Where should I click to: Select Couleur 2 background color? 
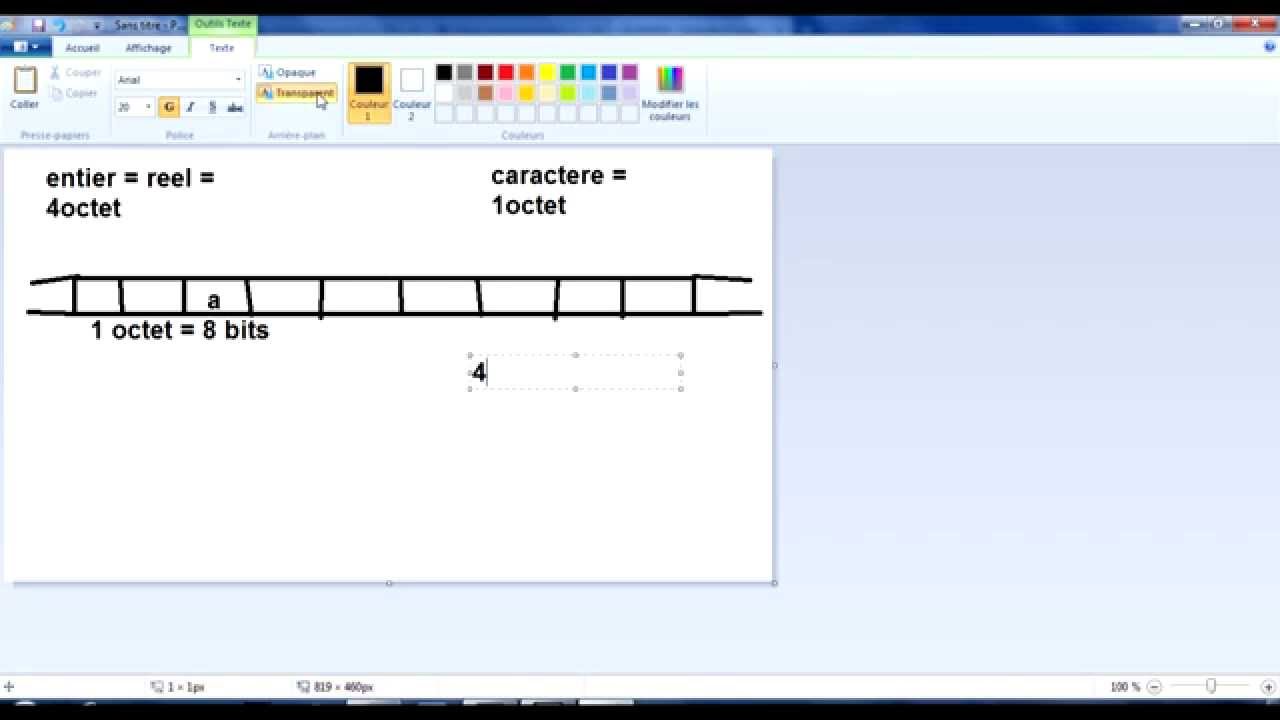coord(411,92)
